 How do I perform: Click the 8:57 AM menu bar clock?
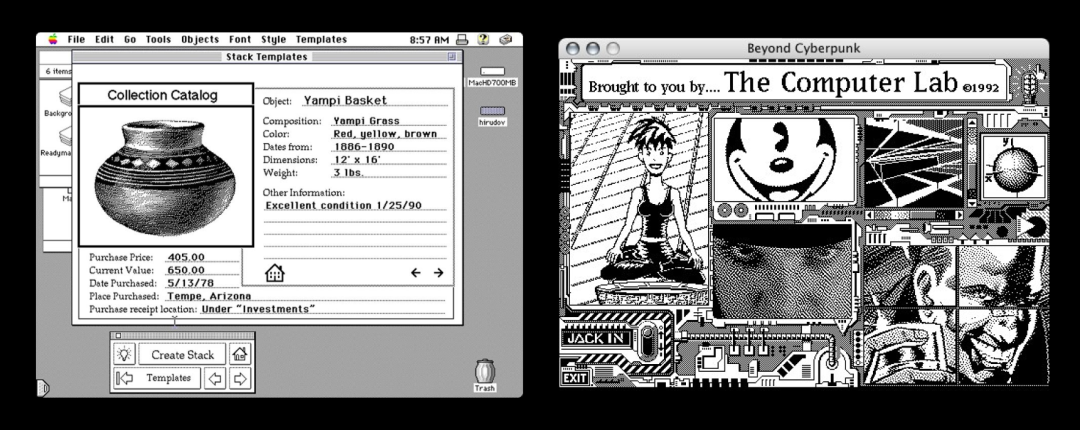pyautogui.click(x=428, y=39)
